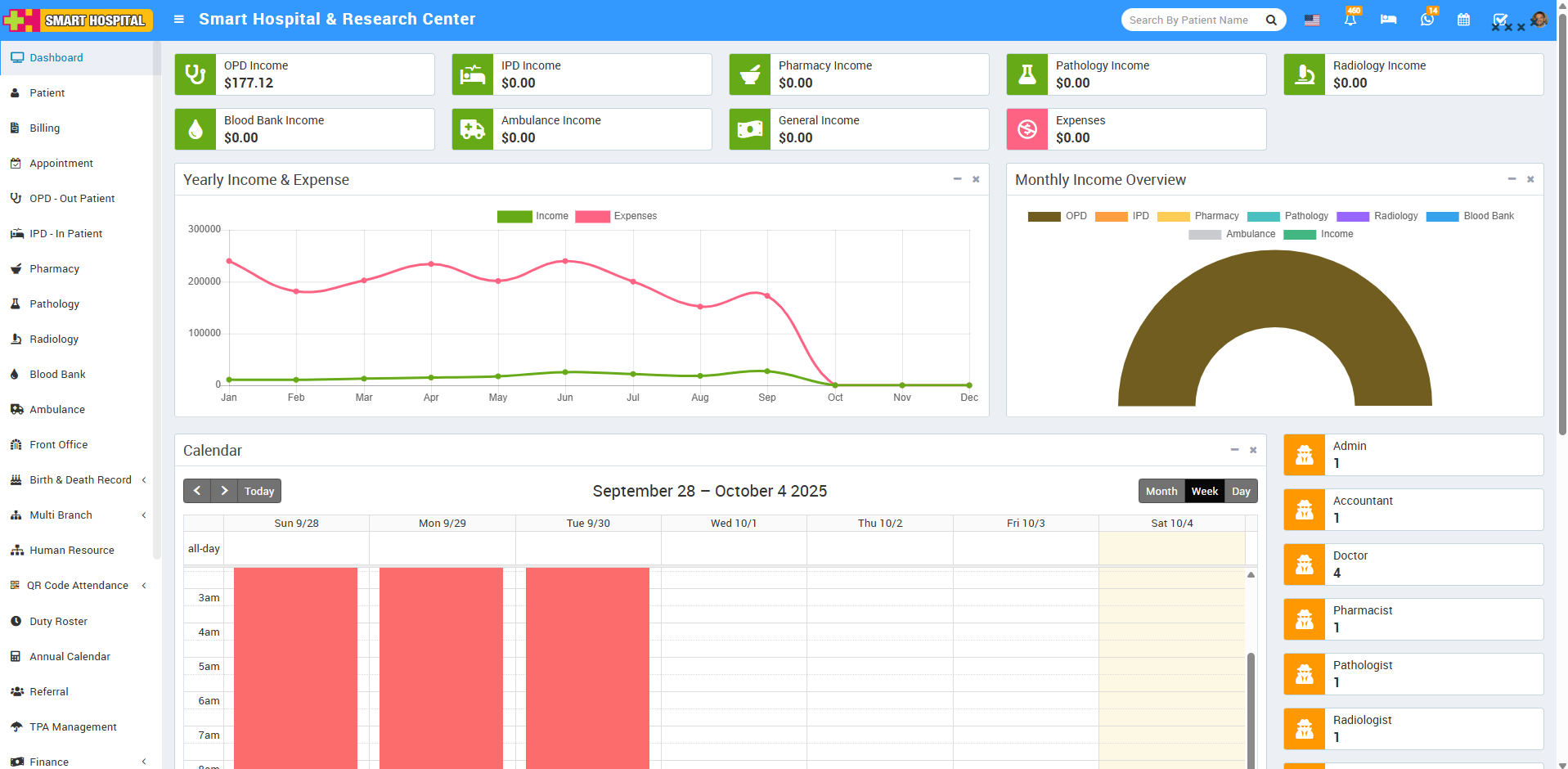
Task: Open the Pharmacy sidebar menu item
Action: (55, 269)
